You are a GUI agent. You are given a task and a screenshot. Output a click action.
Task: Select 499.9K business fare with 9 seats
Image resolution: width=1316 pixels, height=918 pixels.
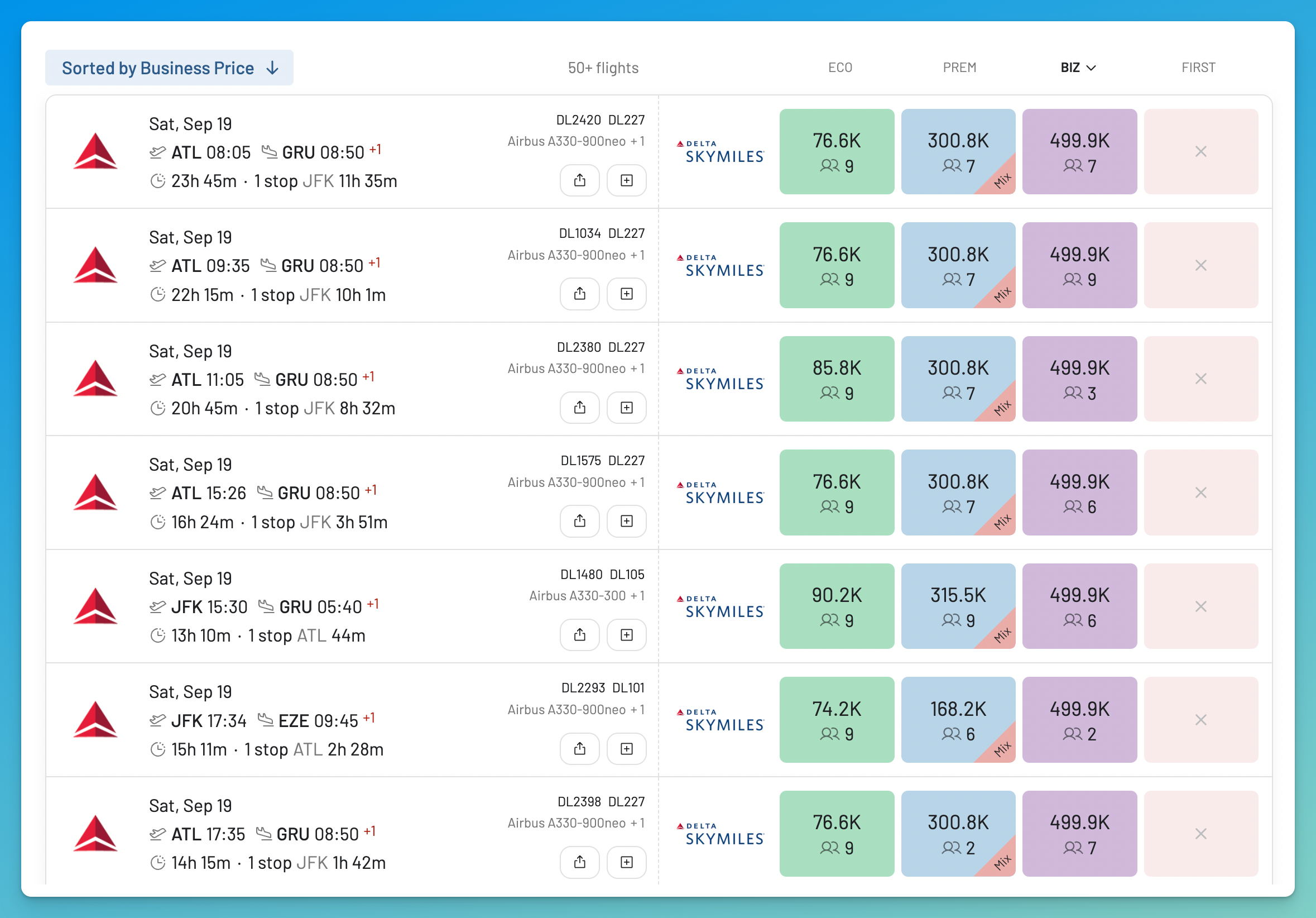(1079, 265)
